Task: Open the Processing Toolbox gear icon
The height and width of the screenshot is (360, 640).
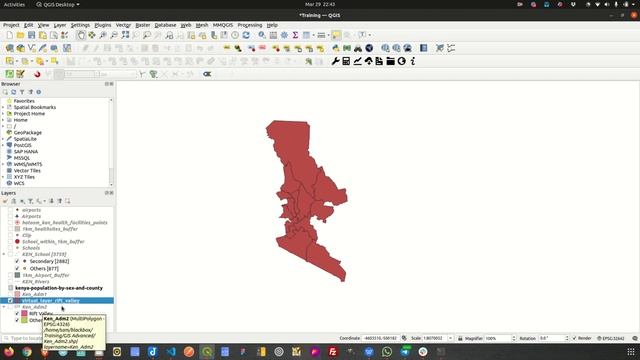Action: point(284,35)
